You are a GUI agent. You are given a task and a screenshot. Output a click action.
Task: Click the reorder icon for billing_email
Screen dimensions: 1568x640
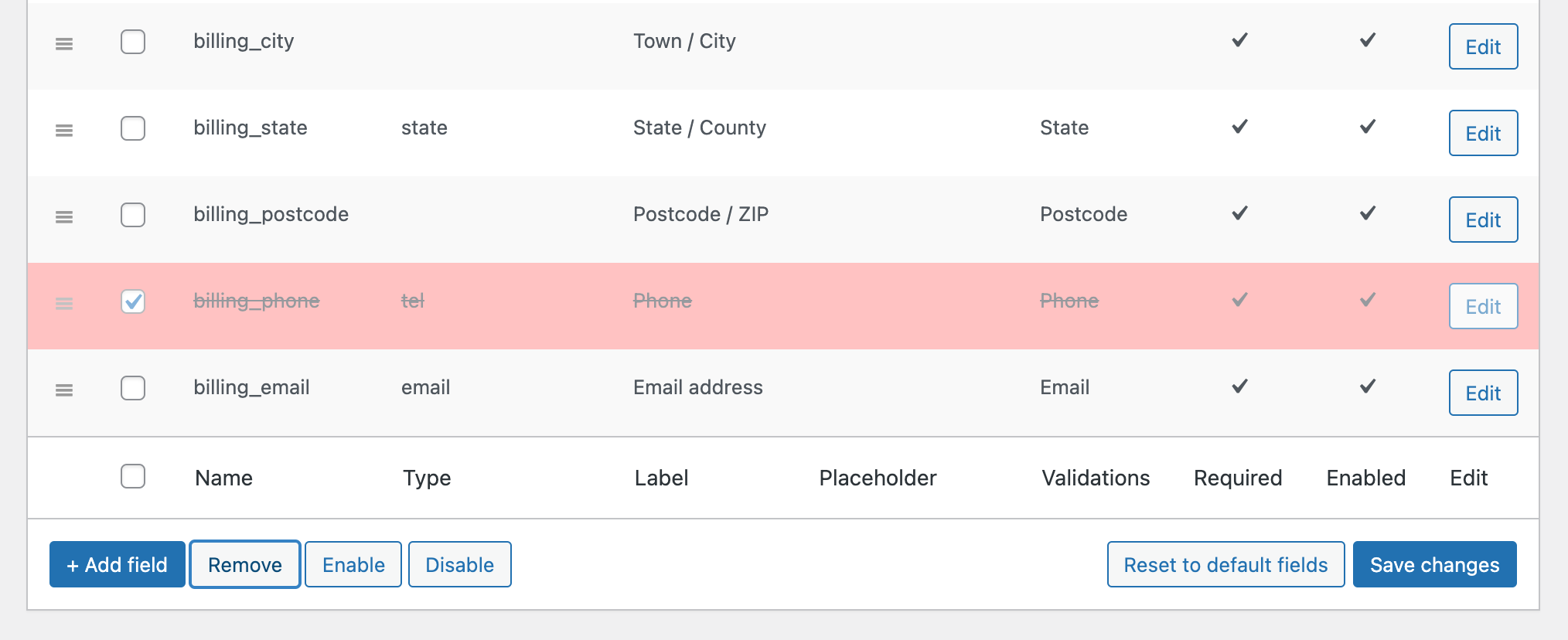pyautogui.click(x=64, y=390)
